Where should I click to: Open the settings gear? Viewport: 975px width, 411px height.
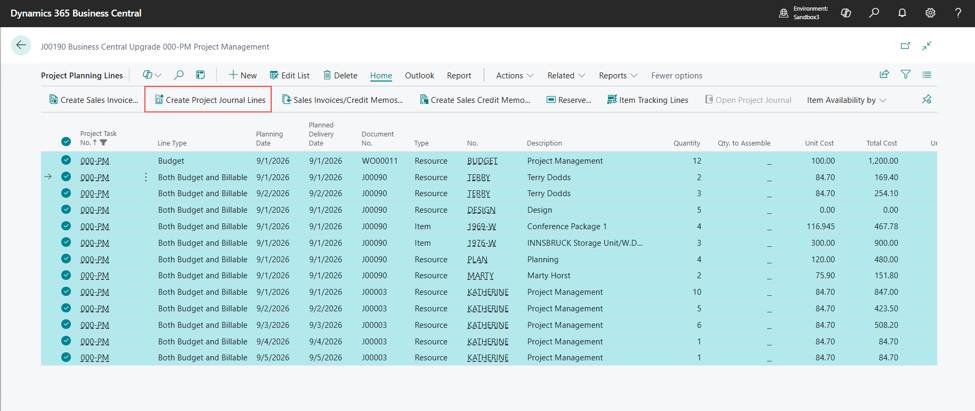(x=930, y=13)
